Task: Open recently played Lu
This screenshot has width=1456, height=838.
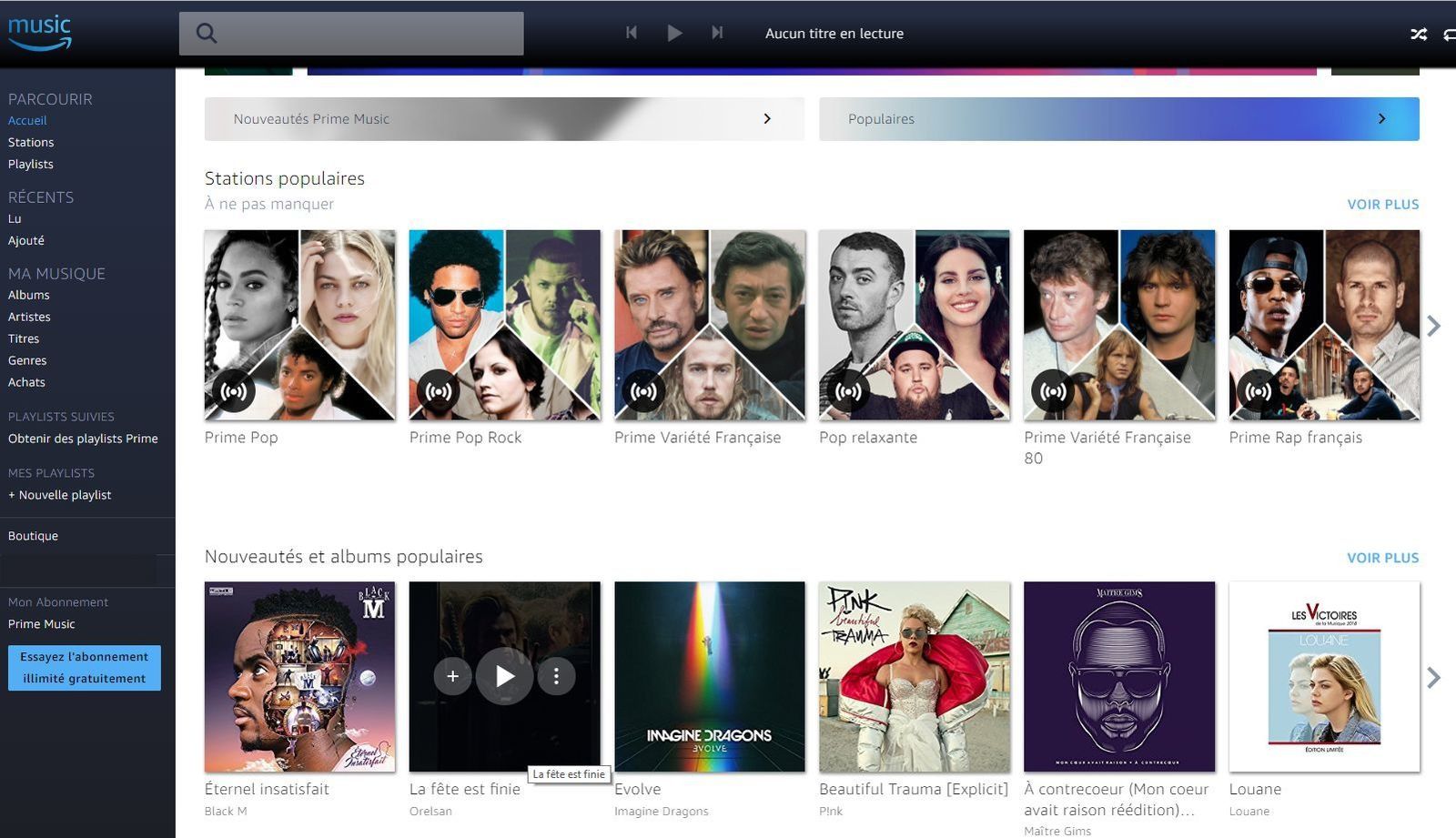Action: pyautogui.click(x=15, y=218)
